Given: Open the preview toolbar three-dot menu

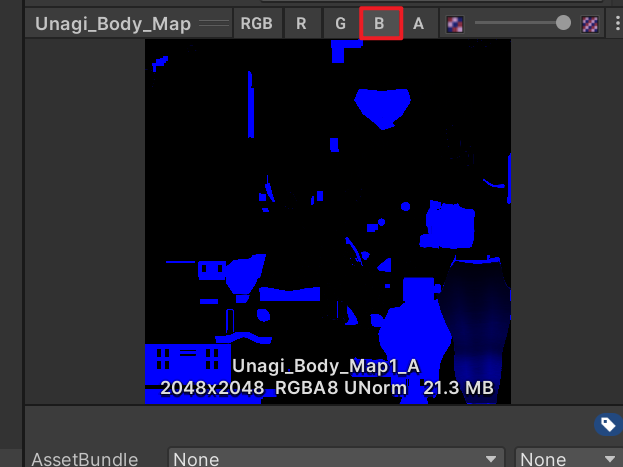Looking at the screenshot, I should pos(617,23).
